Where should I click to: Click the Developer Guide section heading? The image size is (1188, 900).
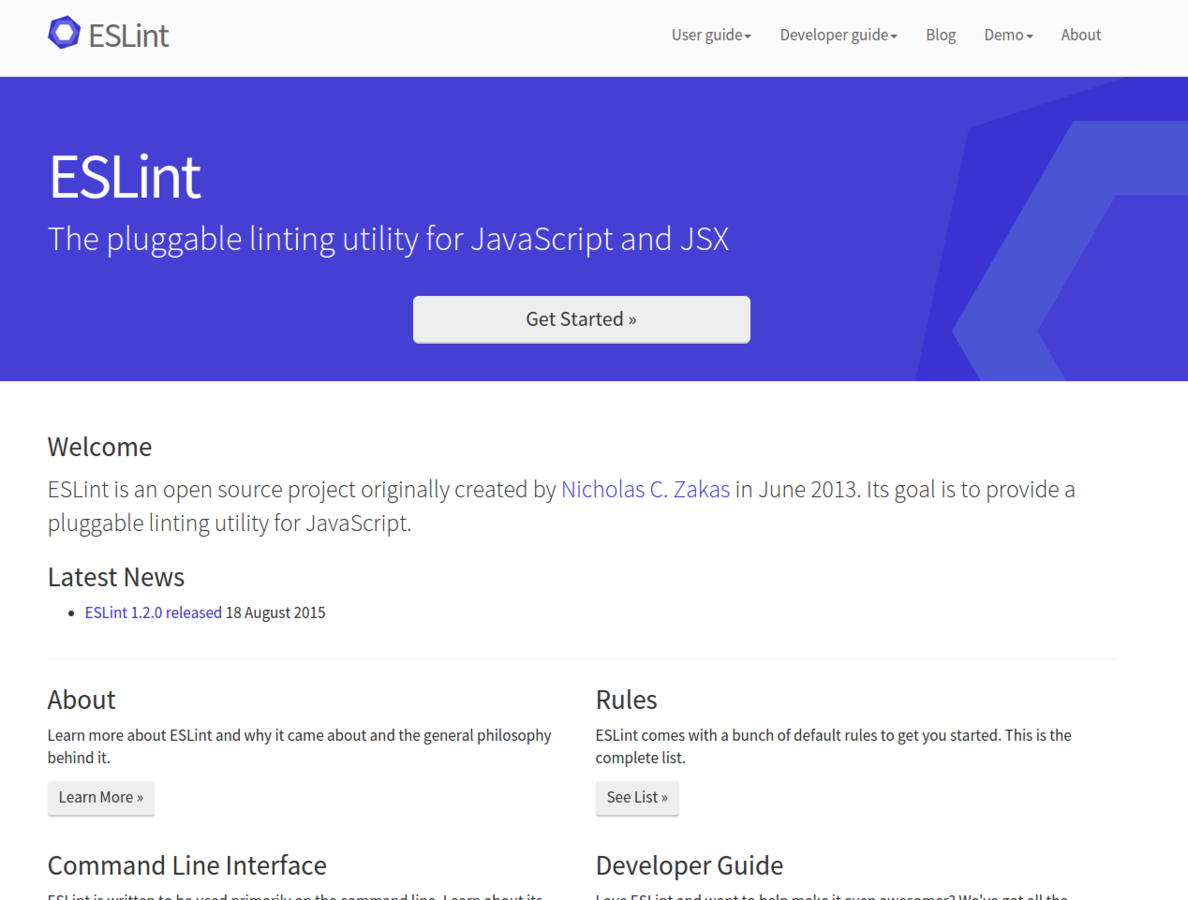[689, 866]
